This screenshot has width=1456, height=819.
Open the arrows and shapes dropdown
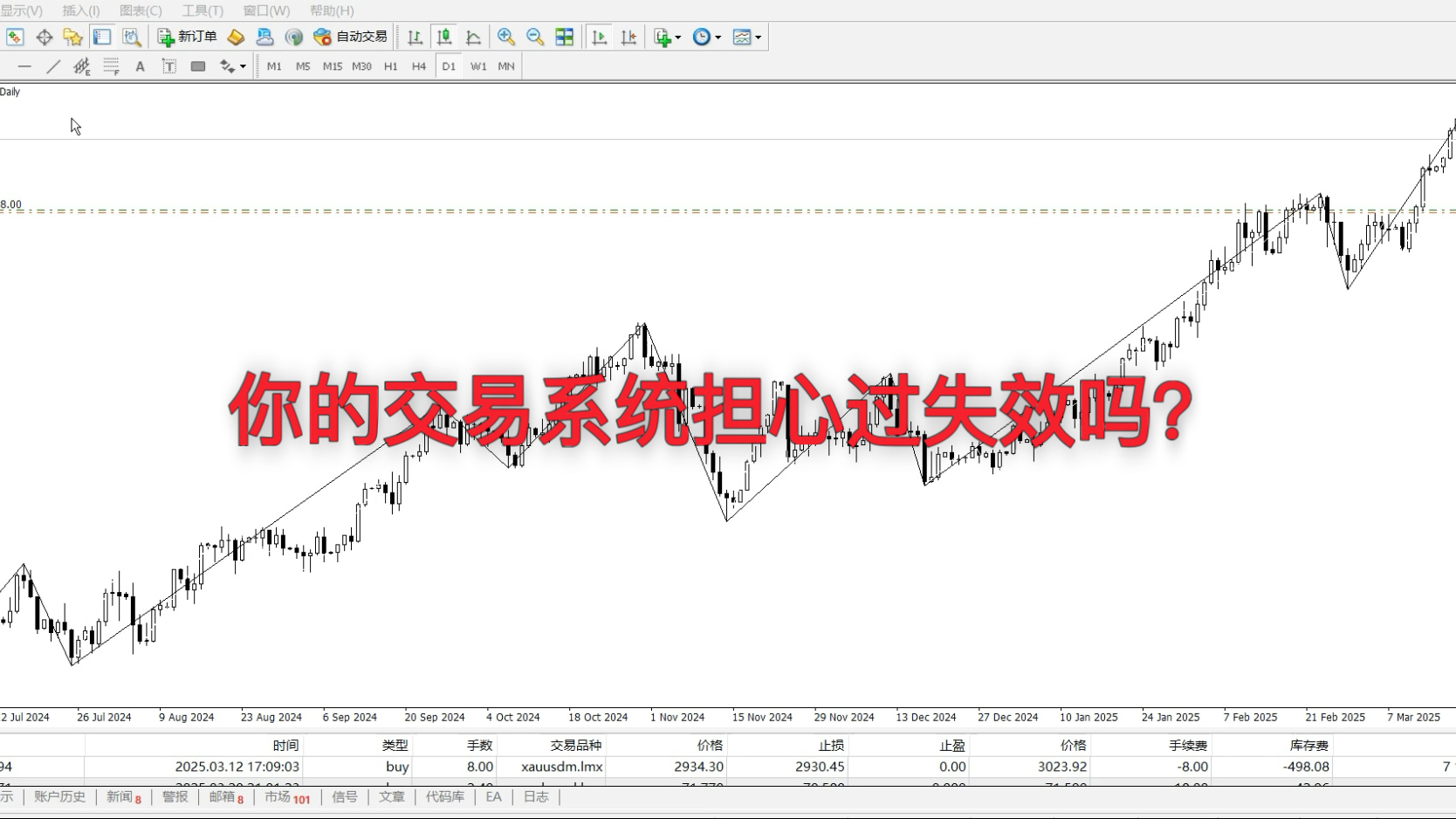click(x=232, y=66)
